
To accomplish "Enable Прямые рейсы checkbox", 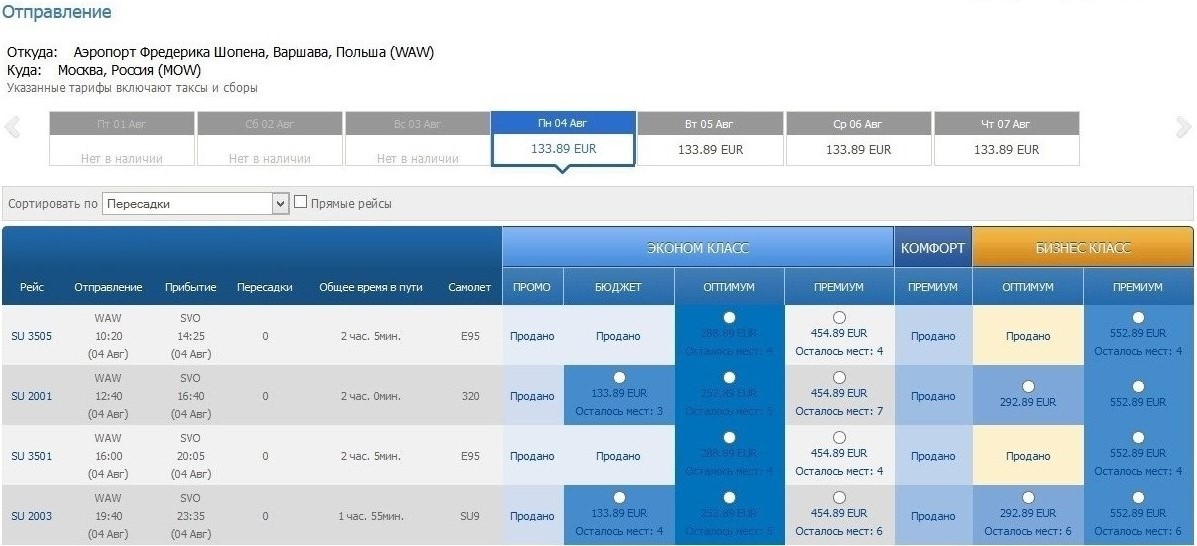I will tap(301, 202).
